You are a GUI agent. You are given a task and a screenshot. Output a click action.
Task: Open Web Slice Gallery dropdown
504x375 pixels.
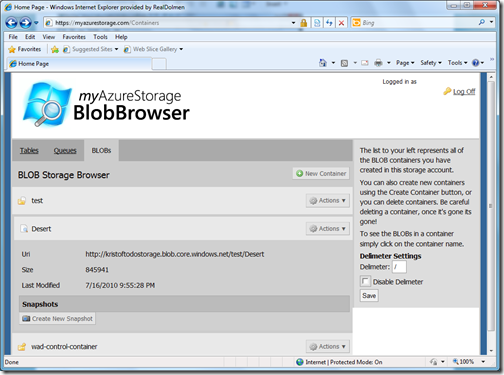153,49
